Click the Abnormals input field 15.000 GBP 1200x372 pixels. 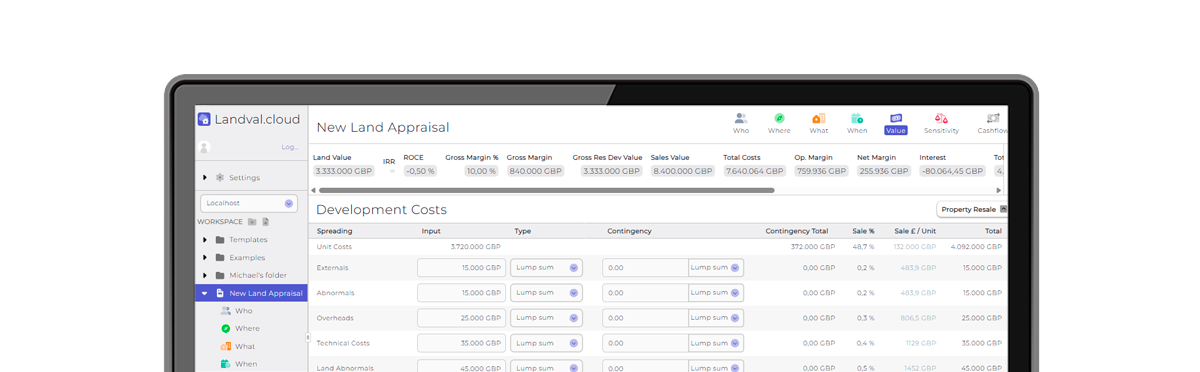461,293
